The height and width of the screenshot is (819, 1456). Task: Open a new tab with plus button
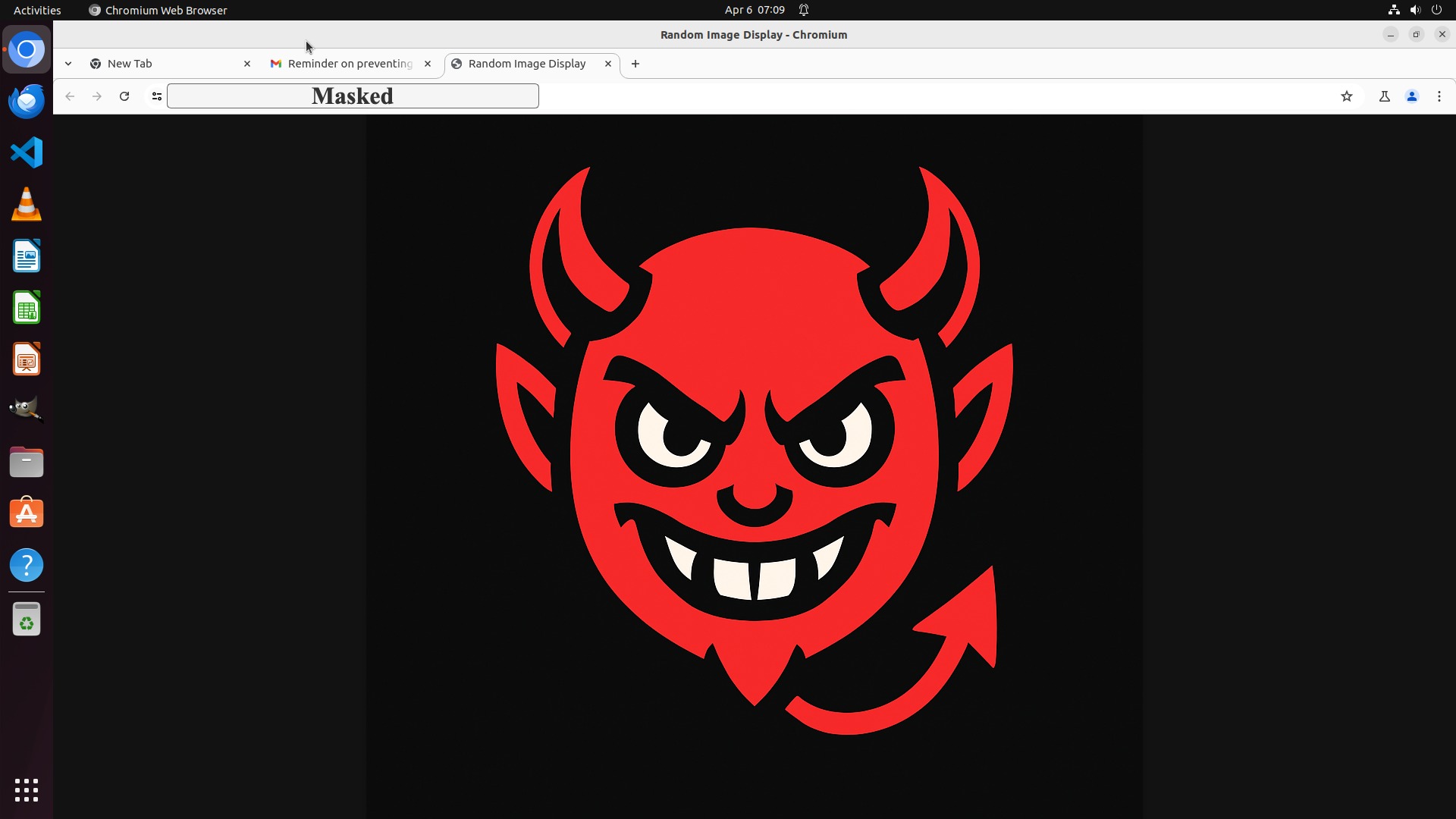tap(635, 64)
